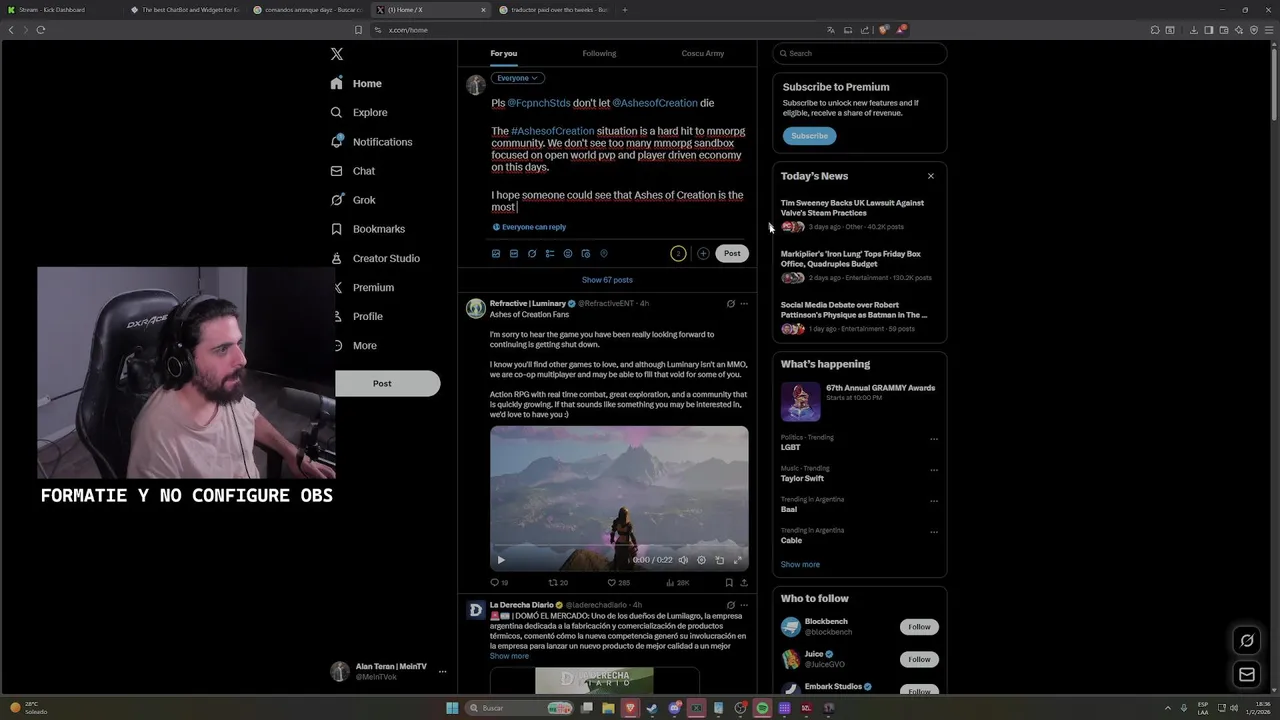The height and width of the screenshot is (720, 1280).
Task: Switch to the Following tab
Action: click(599, 53)
